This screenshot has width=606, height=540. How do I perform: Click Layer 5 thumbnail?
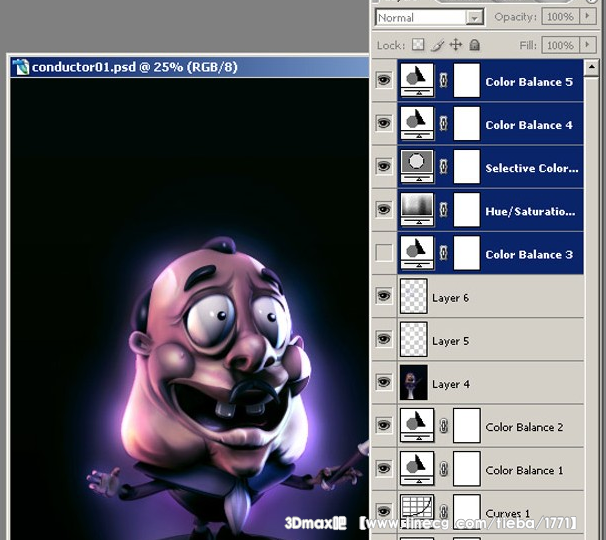414,339
